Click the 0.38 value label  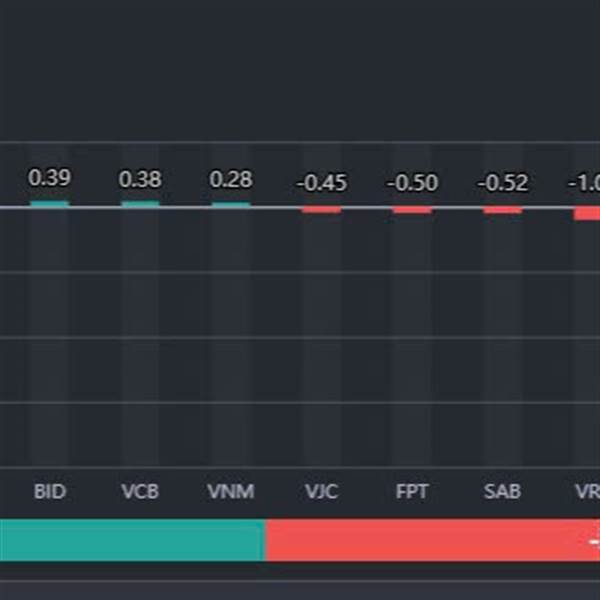140,180
